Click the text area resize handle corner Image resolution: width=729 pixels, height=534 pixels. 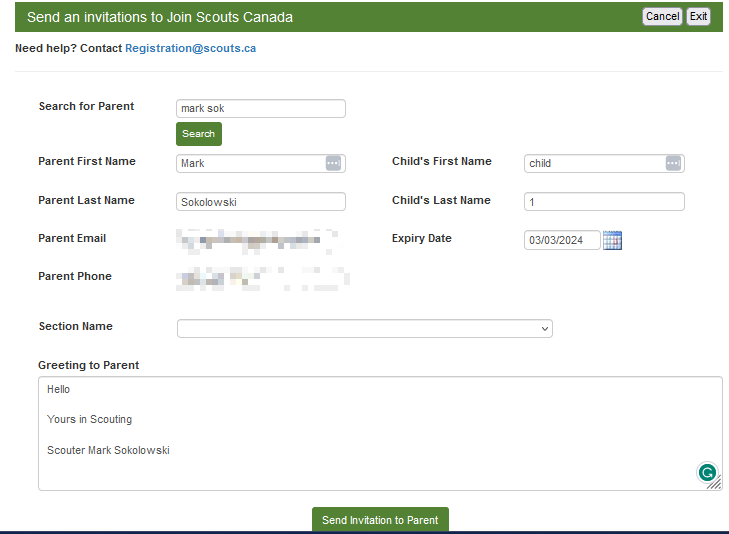[716, 484]
